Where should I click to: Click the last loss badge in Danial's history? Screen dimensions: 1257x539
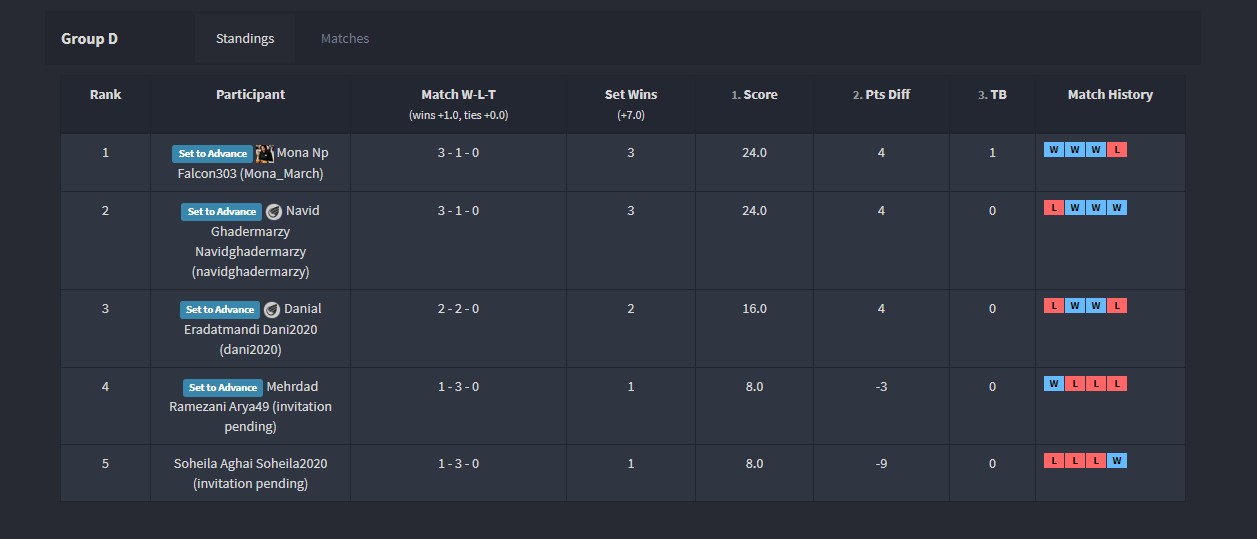coord(1117,306)
